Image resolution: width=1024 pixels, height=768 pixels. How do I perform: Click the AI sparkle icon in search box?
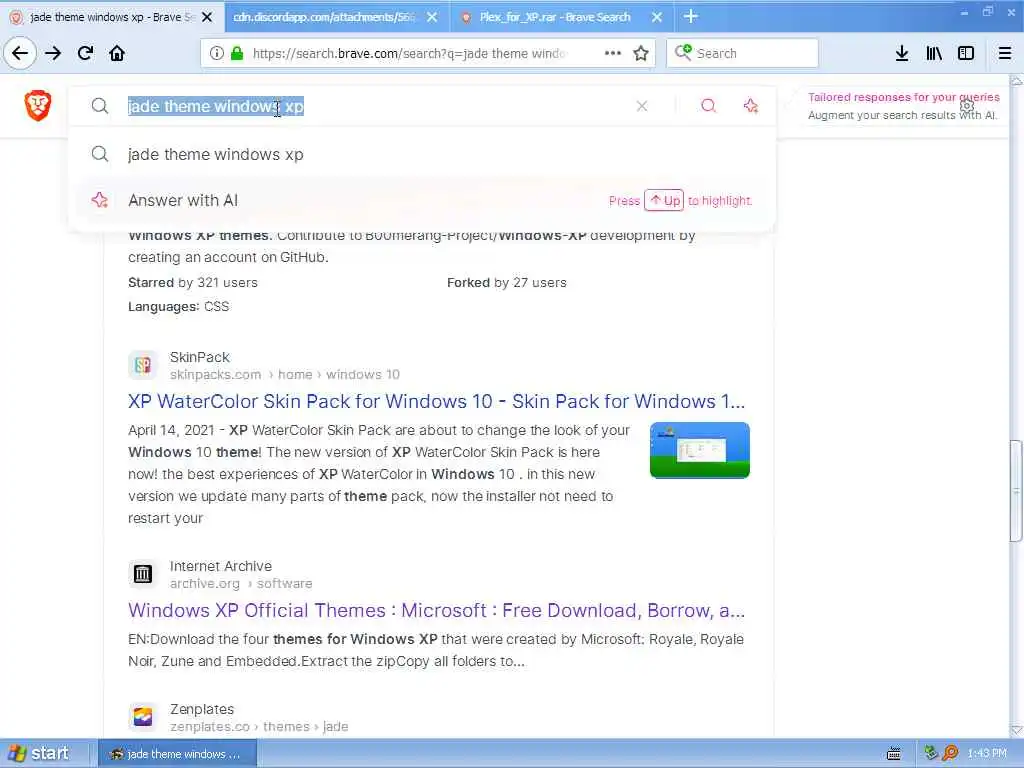pyautogui.click(x=751, y=105)
